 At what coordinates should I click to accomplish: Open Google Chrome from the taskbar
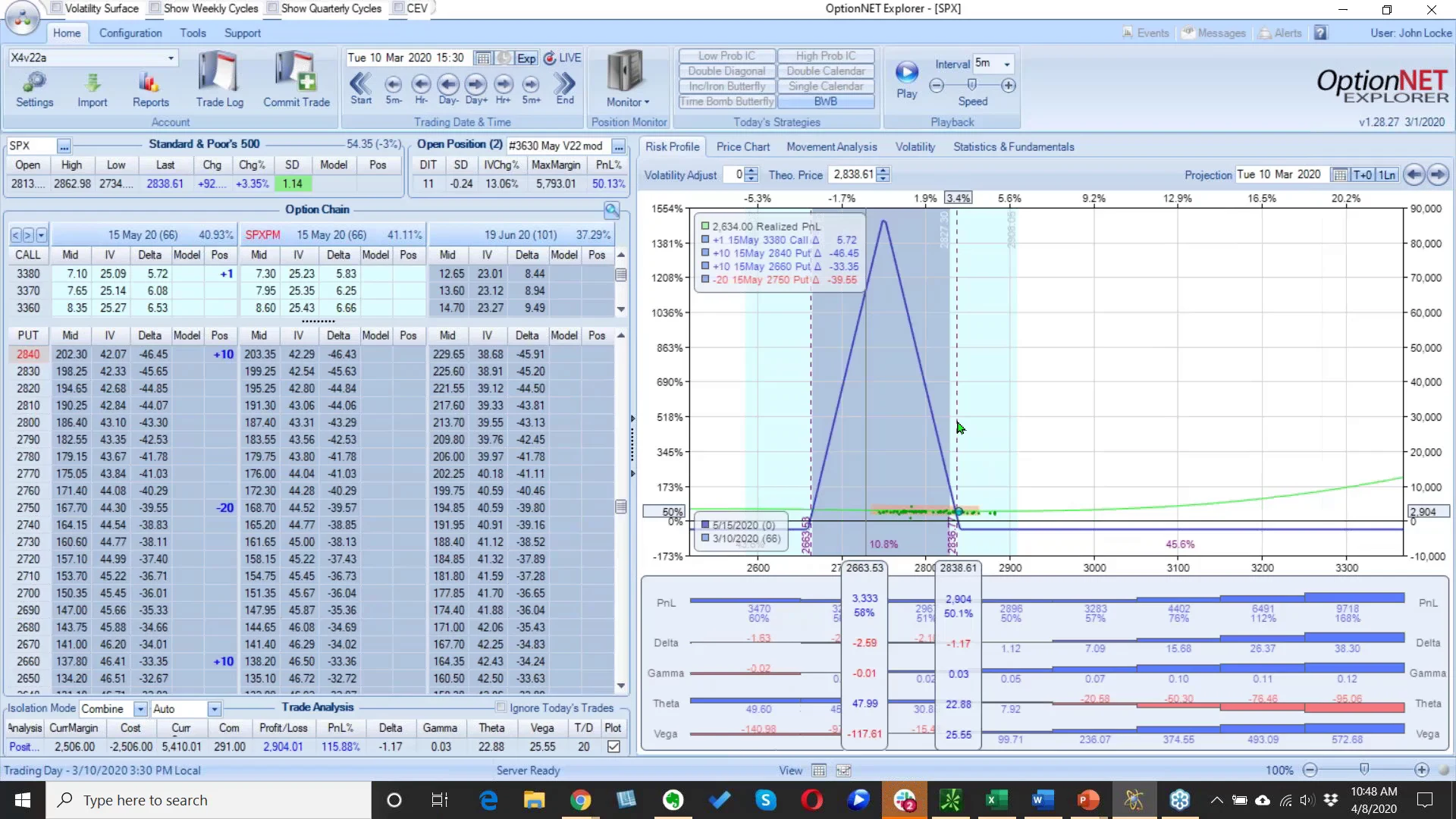[x=581, y=800]
